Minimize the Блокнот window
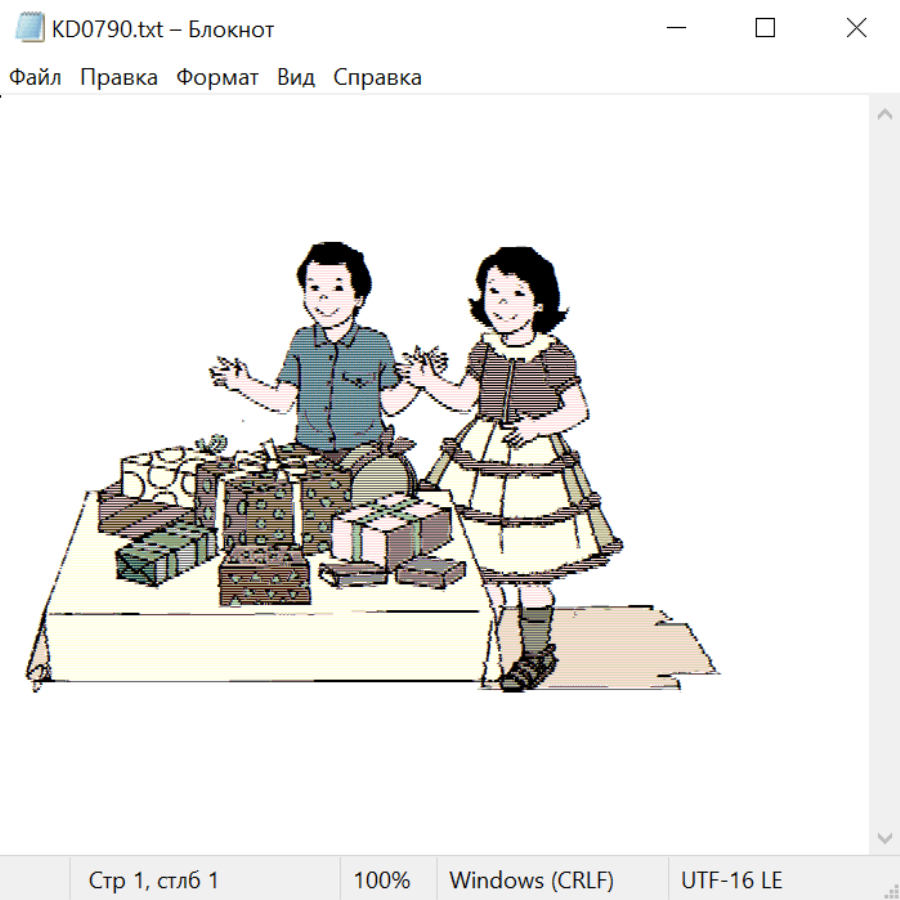Screen dimensions: 900x900 click(x=674, y=29)
